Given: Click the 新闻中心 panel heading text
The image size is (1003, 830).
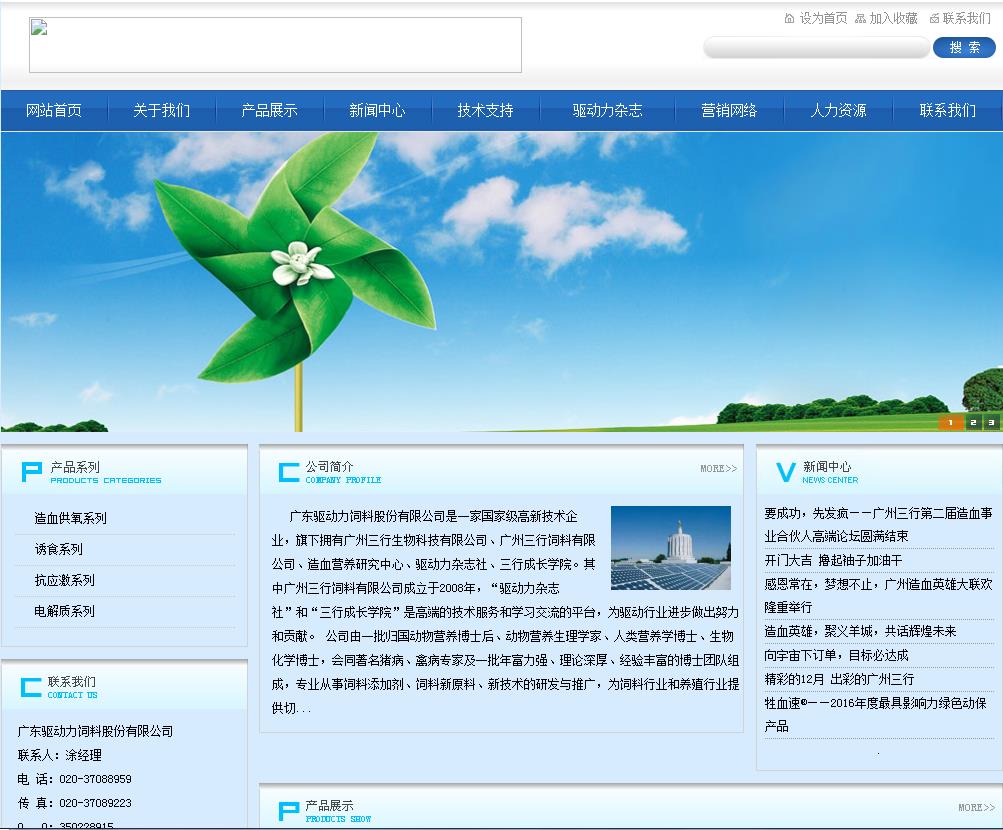Looking at the screenshot, I should tap(826, 467).
